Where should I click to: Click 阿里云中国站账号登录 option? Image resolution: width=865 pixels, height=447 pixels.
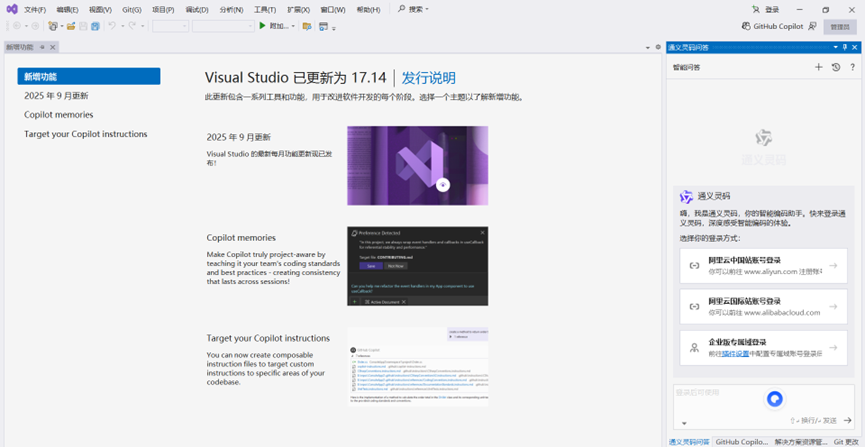click(x=763, y=265)
